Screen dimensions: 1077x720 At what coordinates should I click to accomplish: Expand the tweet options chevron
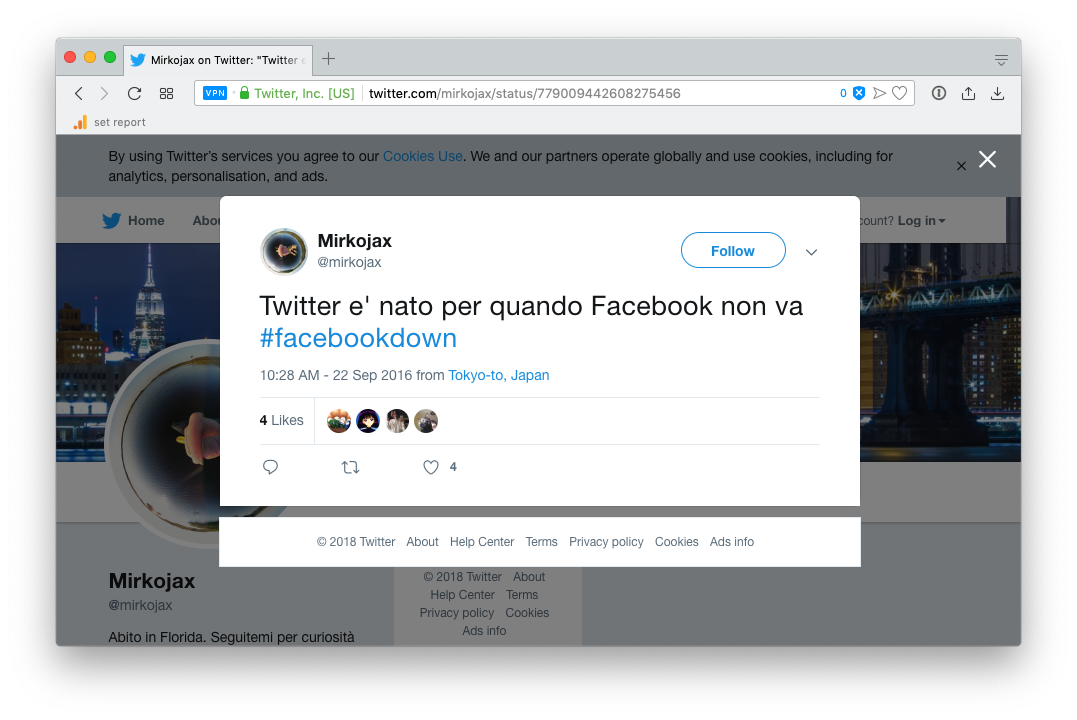pos(811,252)
